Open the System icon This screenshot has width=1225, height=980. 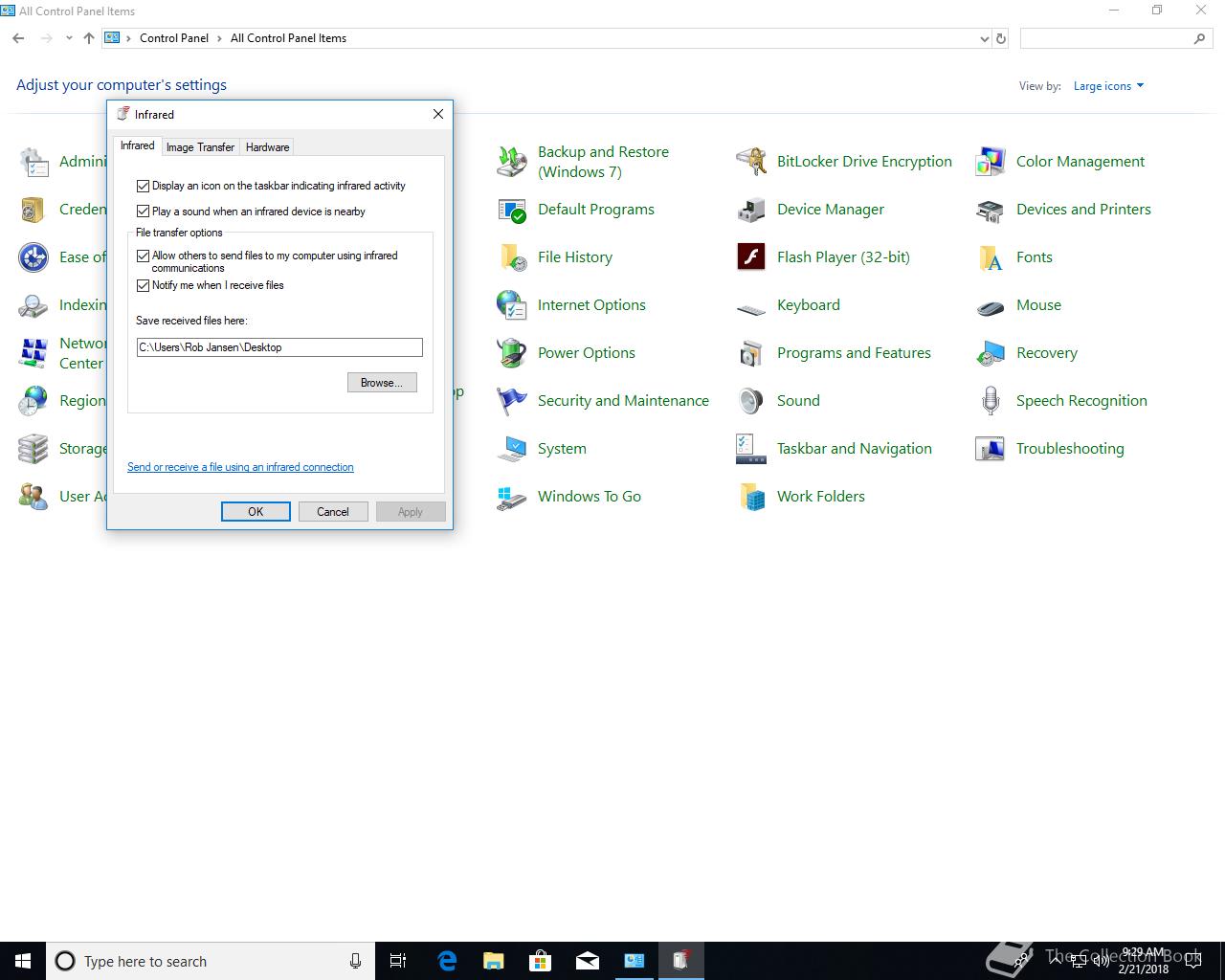(512, 449)
